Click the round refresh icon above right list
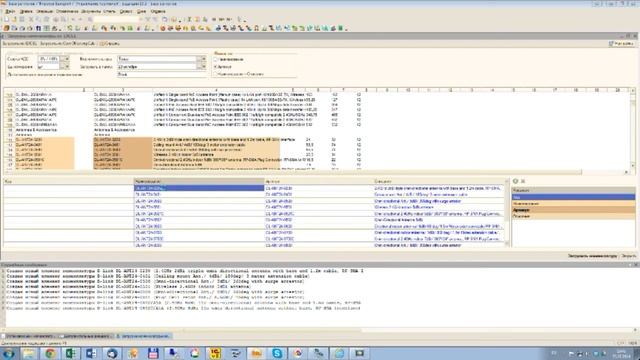 (515, 181)
